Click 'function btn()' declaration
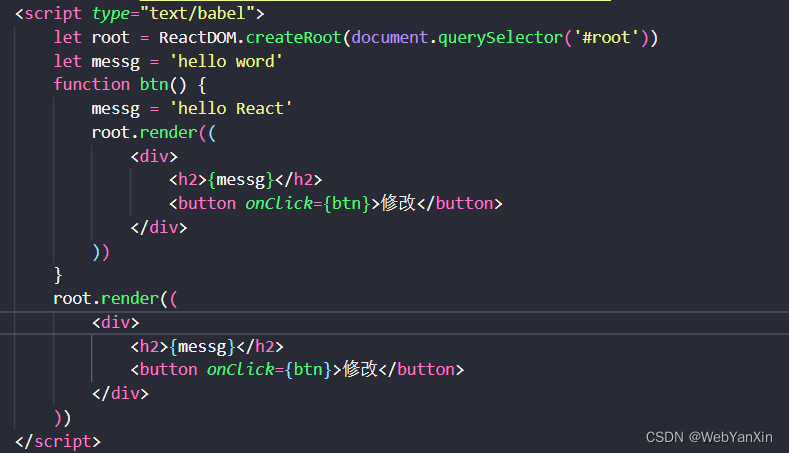Viewport: 789px width, 453px height. tap(130, 85)
